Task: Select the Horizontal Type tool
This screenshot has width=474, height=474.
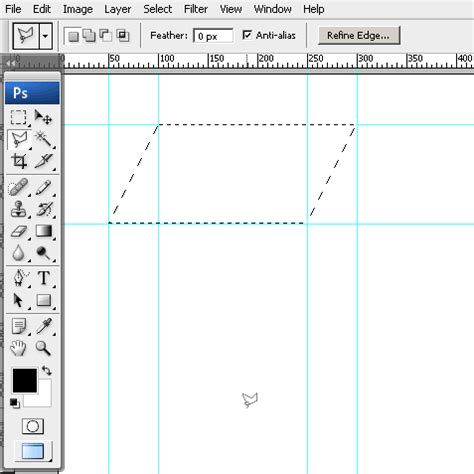Action: click(x=43, y=278)
